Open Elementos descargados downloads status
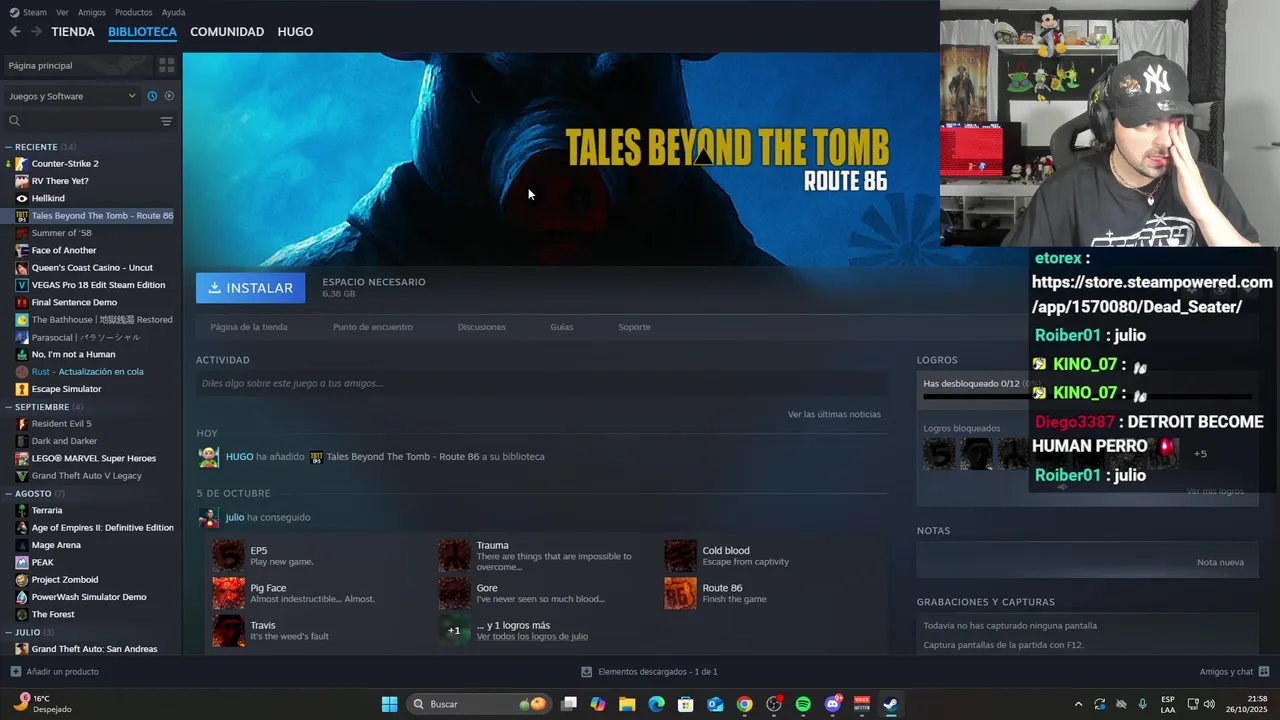 pos(650,672)
